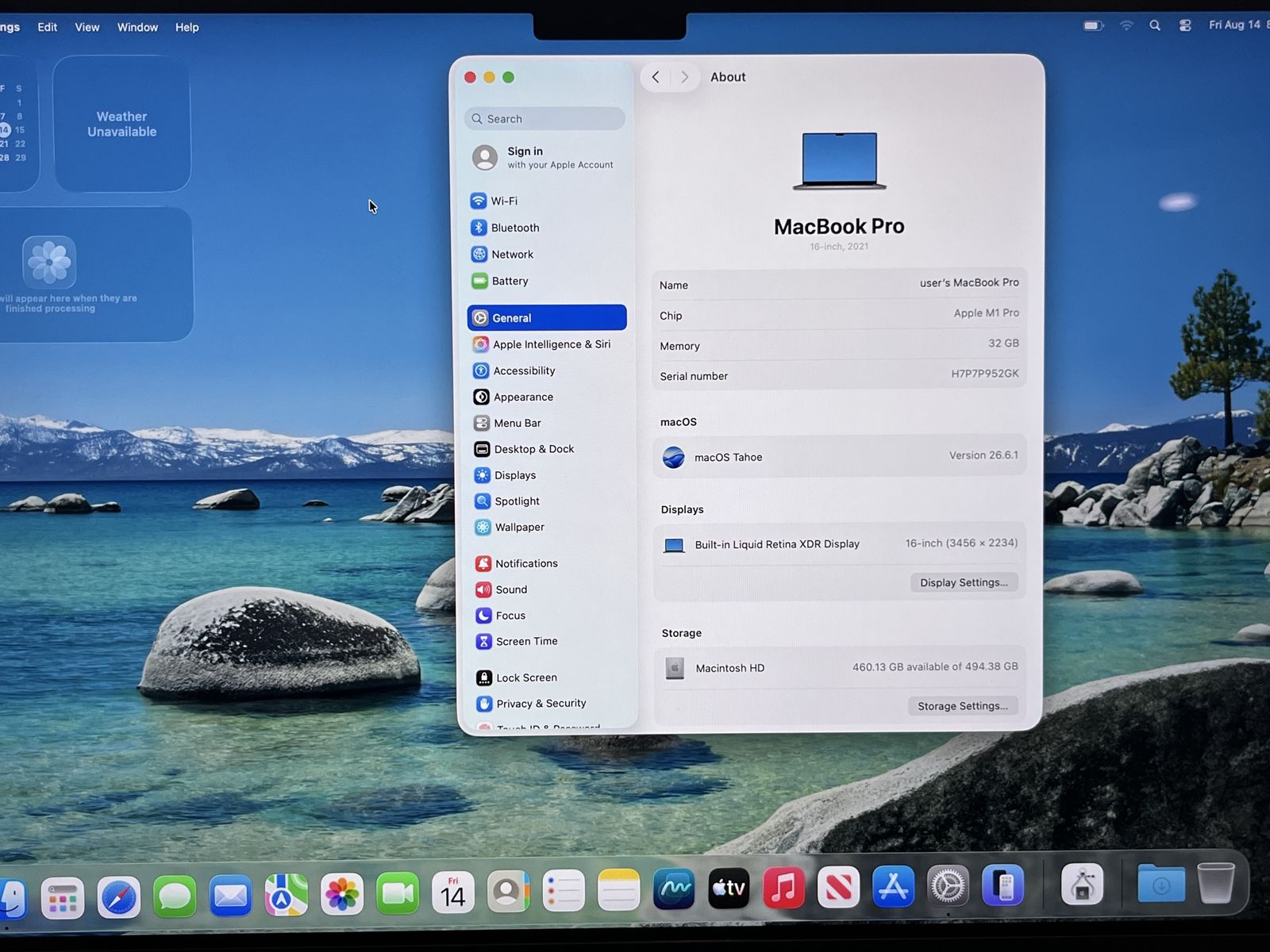This screenshot has height=952, width=1270.
Task: Open Wallpaper settings
Action: pyautogui.click(x=547, y=527)
